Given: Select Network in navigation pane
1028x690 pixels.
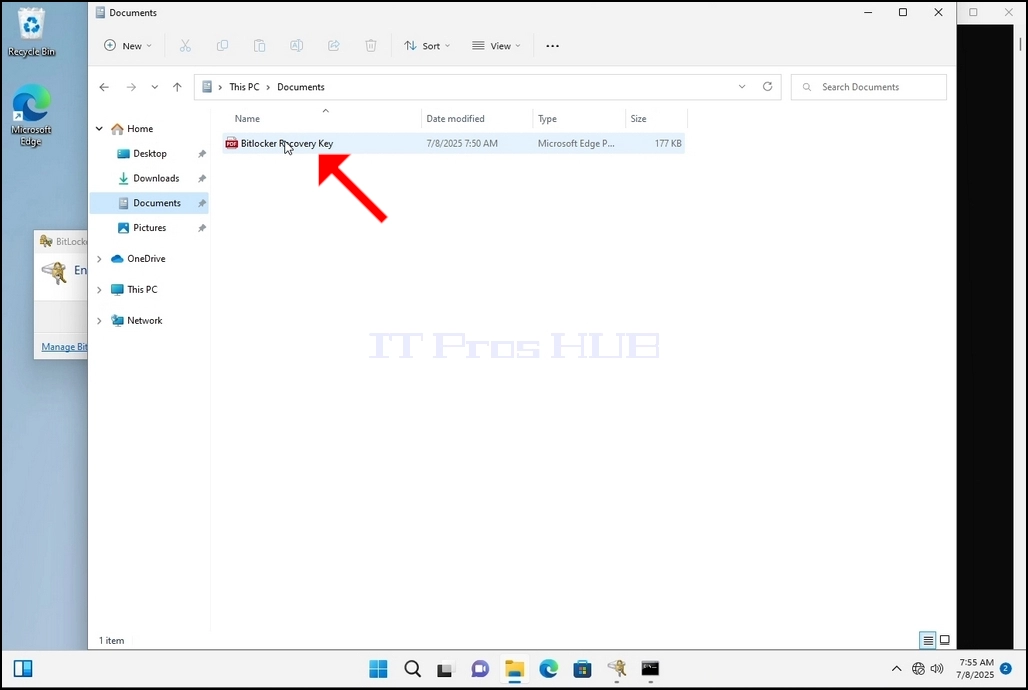Looking at the screenshot, I should 144,321.
